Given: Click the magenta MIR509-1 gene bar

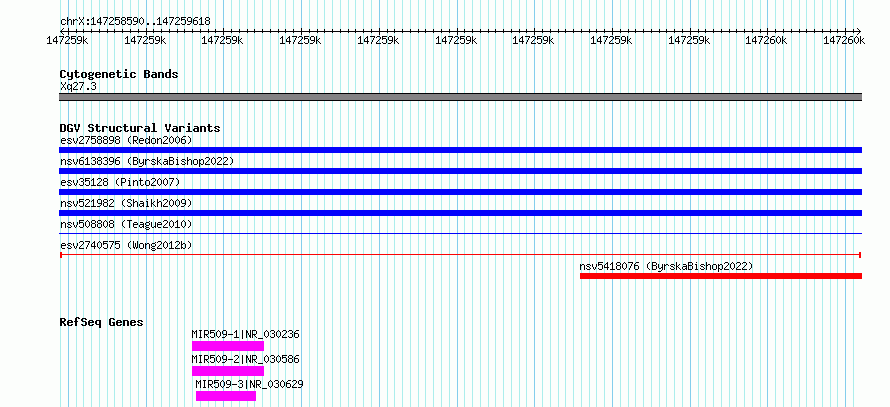Looking at the screenshot, I should click(228, 346).
